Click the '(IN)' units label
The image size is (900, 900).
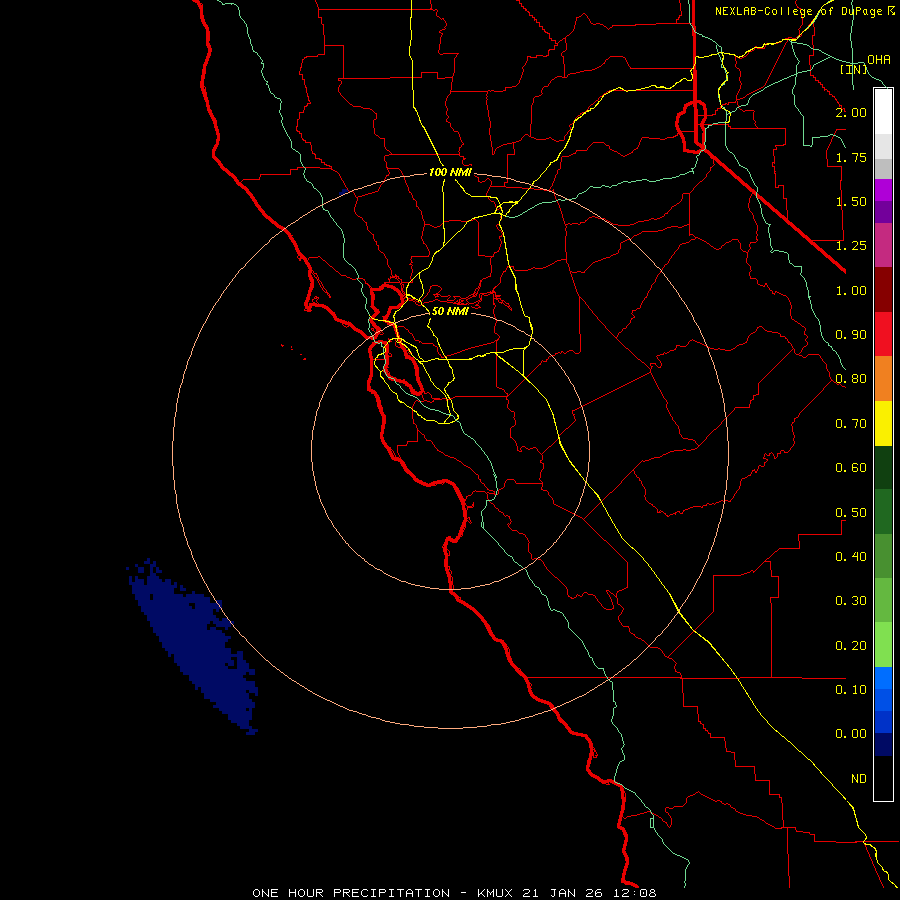(x=854, y=69)
